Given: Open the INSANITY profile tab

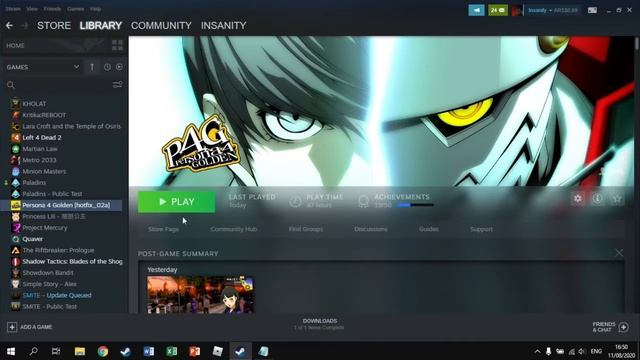Looking at the screenshot, I should click(223, 25).
